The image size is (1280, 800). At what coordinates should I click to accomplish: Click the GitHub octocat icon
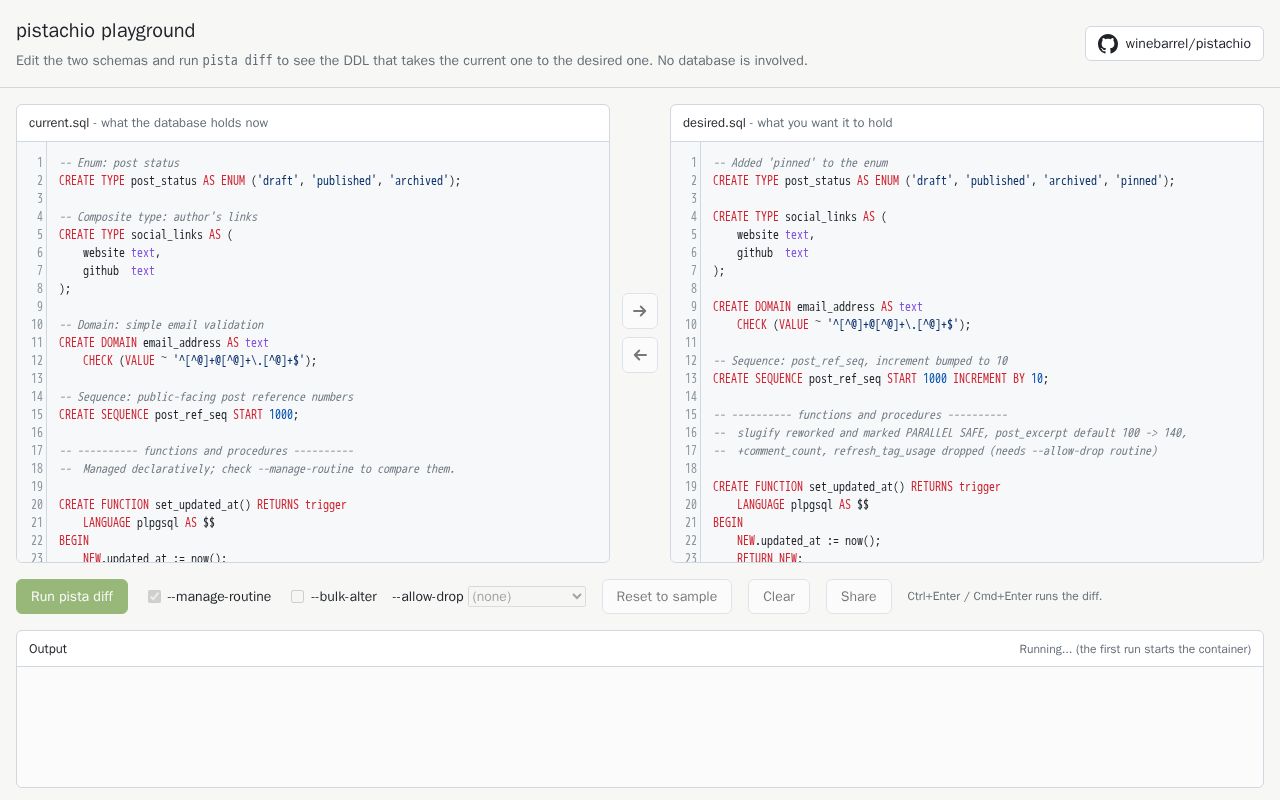pos(1107,43)
